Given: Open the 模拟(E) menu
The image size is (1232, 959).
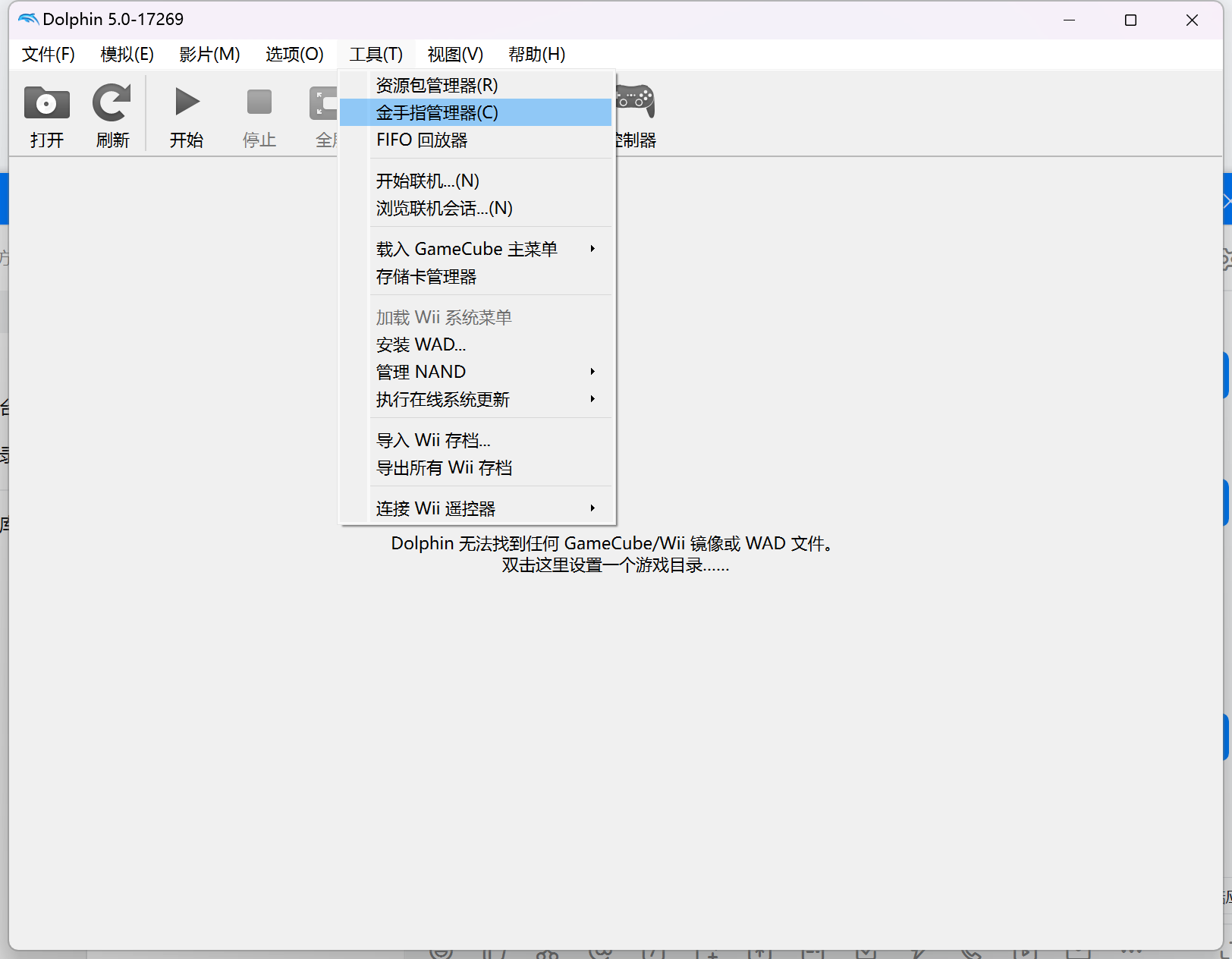Looking at the screenshot, I should click(x=127, y=55).
